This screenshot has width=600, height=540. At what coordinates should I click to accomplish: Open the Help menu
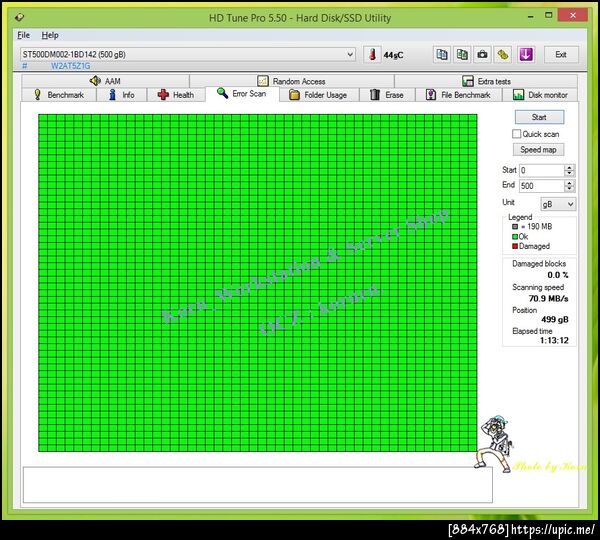50,35
